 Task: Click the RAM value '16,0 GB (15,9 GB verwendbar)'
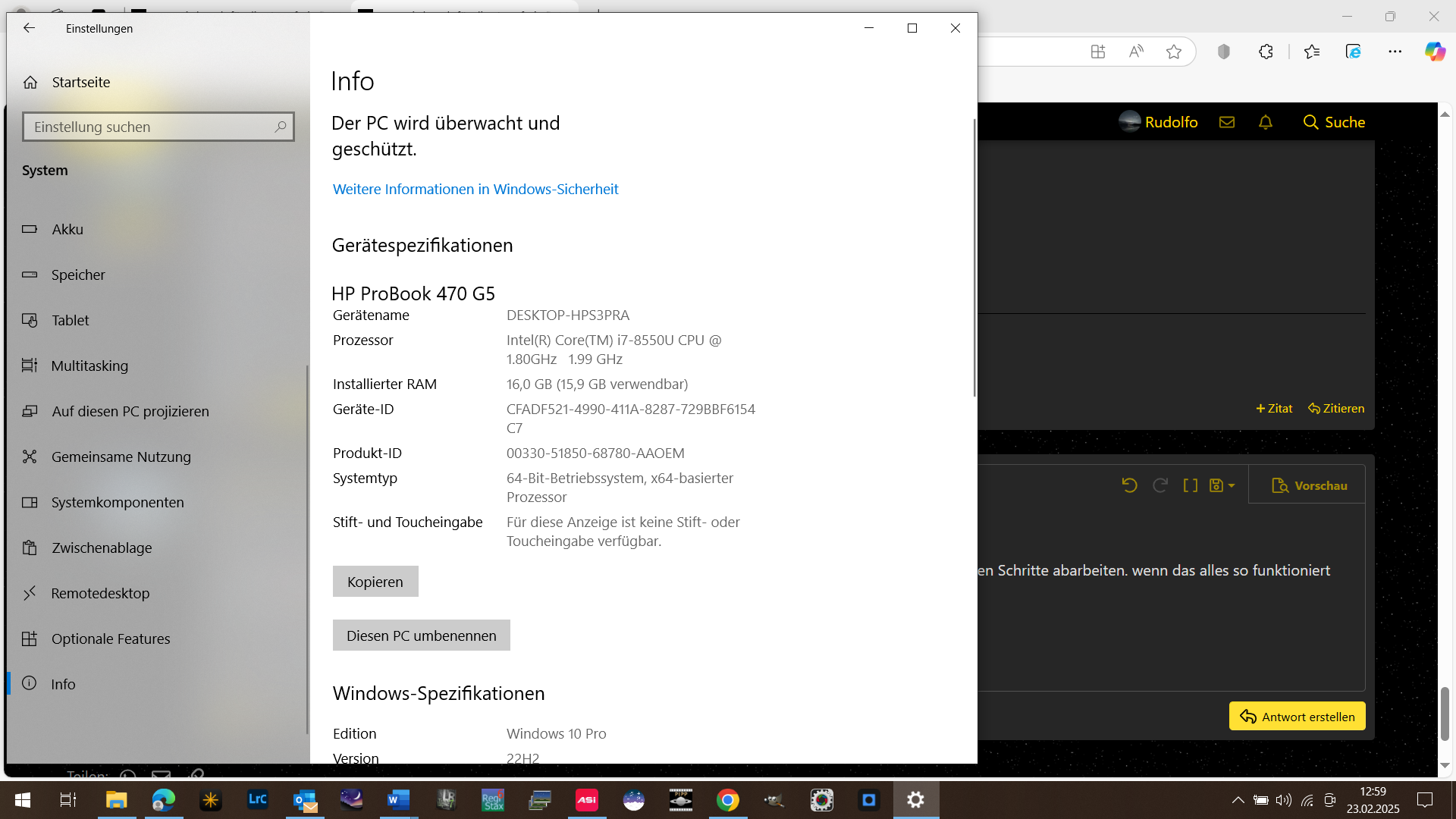coord(598,384)
